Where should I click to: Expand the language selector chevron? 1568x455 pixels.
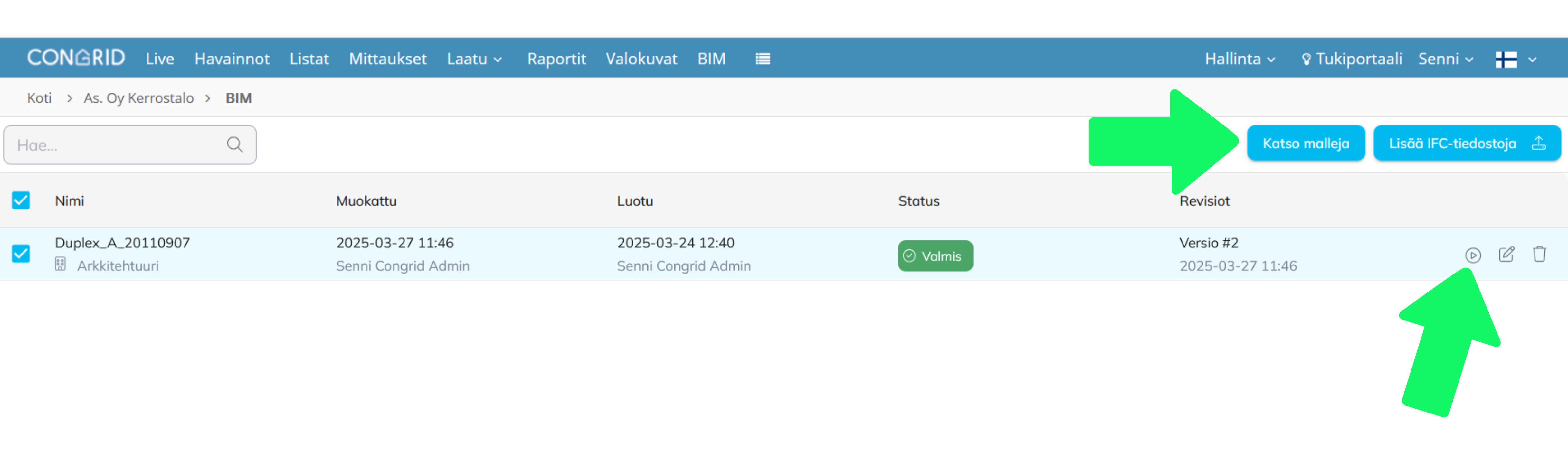tap(1533, 60)
